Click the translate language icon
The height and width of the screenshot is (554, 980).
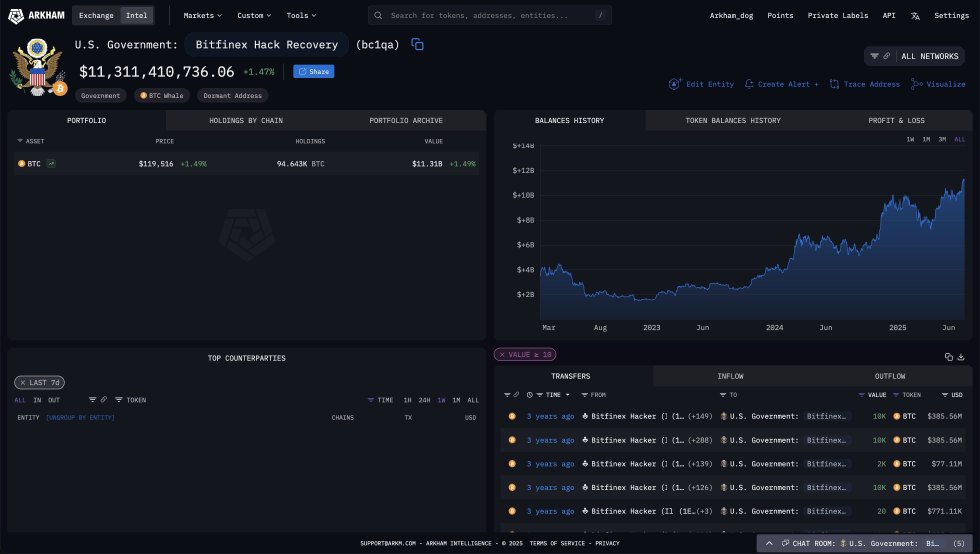(x=915, y=16)
